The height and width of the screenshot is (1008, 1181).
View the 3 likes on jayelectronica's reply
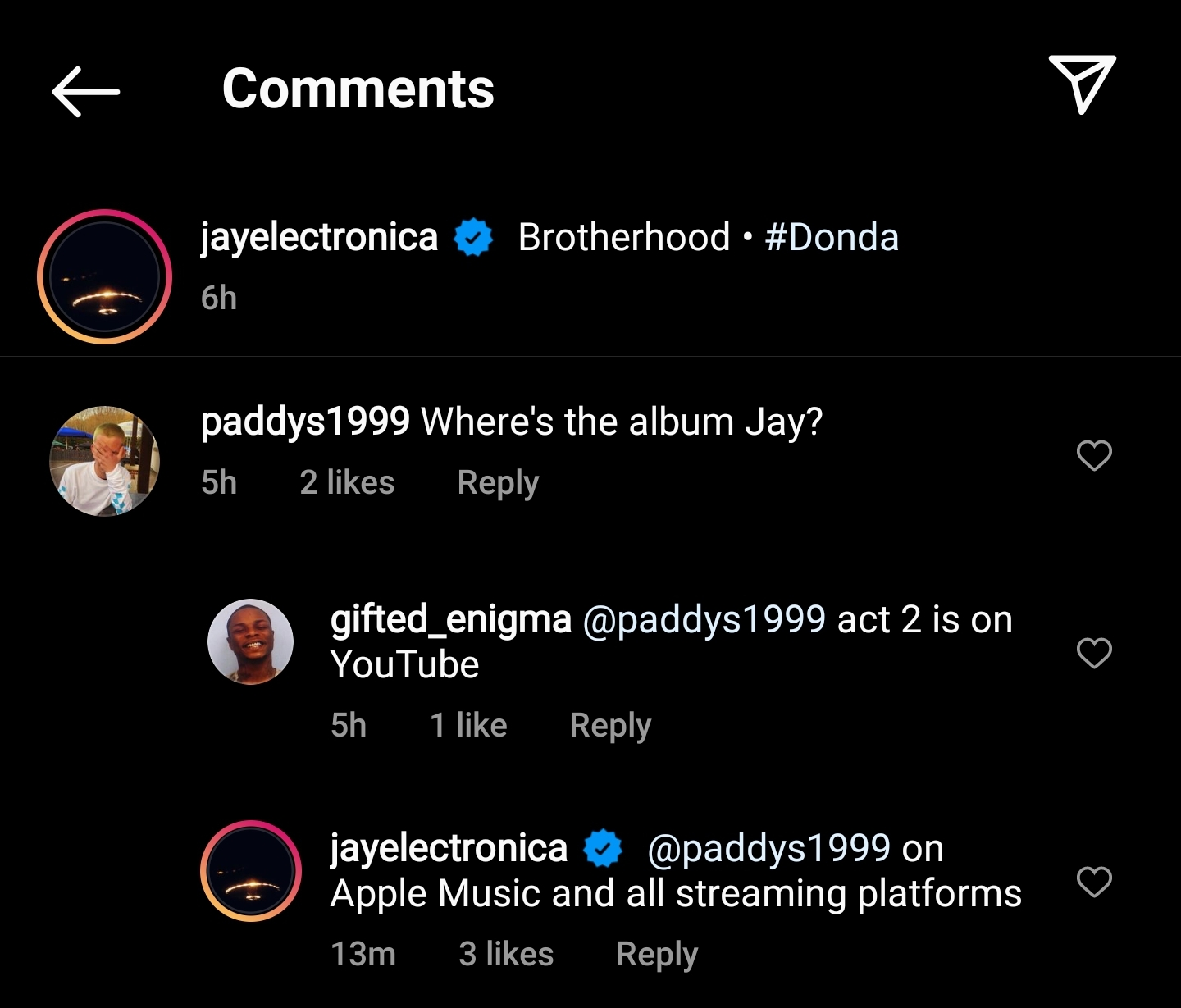tap(506, 954)
